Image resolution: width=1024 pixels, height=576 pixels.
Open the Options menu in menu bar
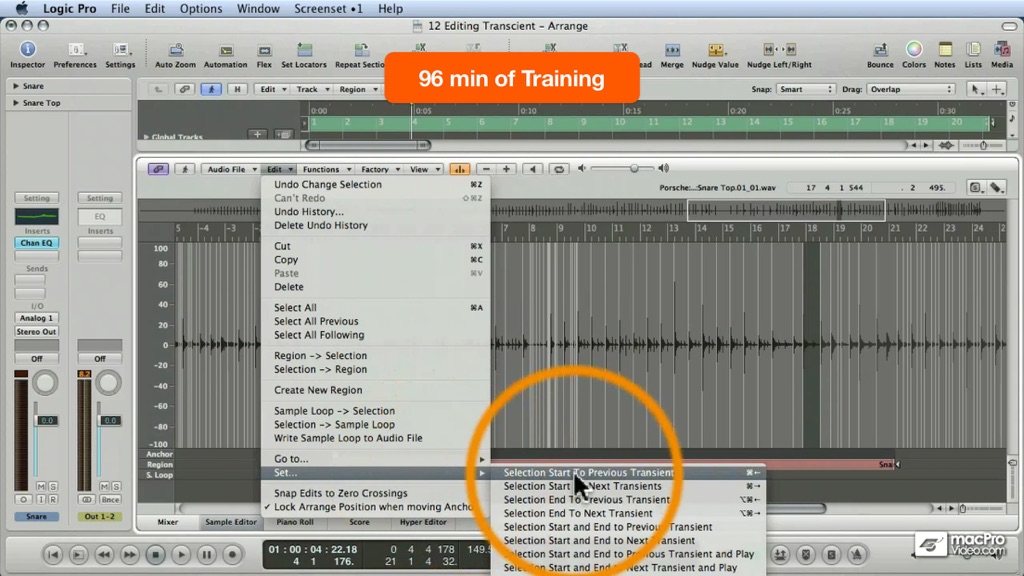pos(200,8)
